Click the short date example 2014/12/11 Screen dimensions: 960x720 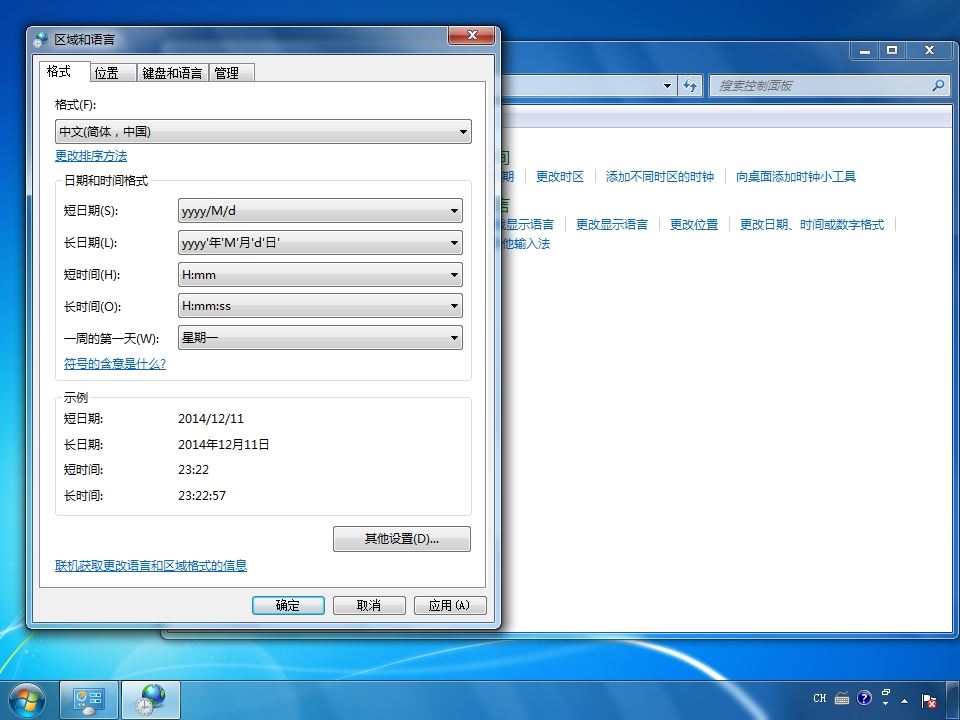(x=211, y=419)
